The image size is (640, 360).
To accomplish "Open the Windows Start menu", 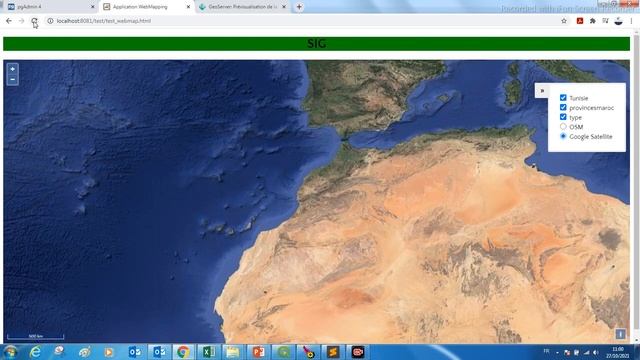I will 10,352.
